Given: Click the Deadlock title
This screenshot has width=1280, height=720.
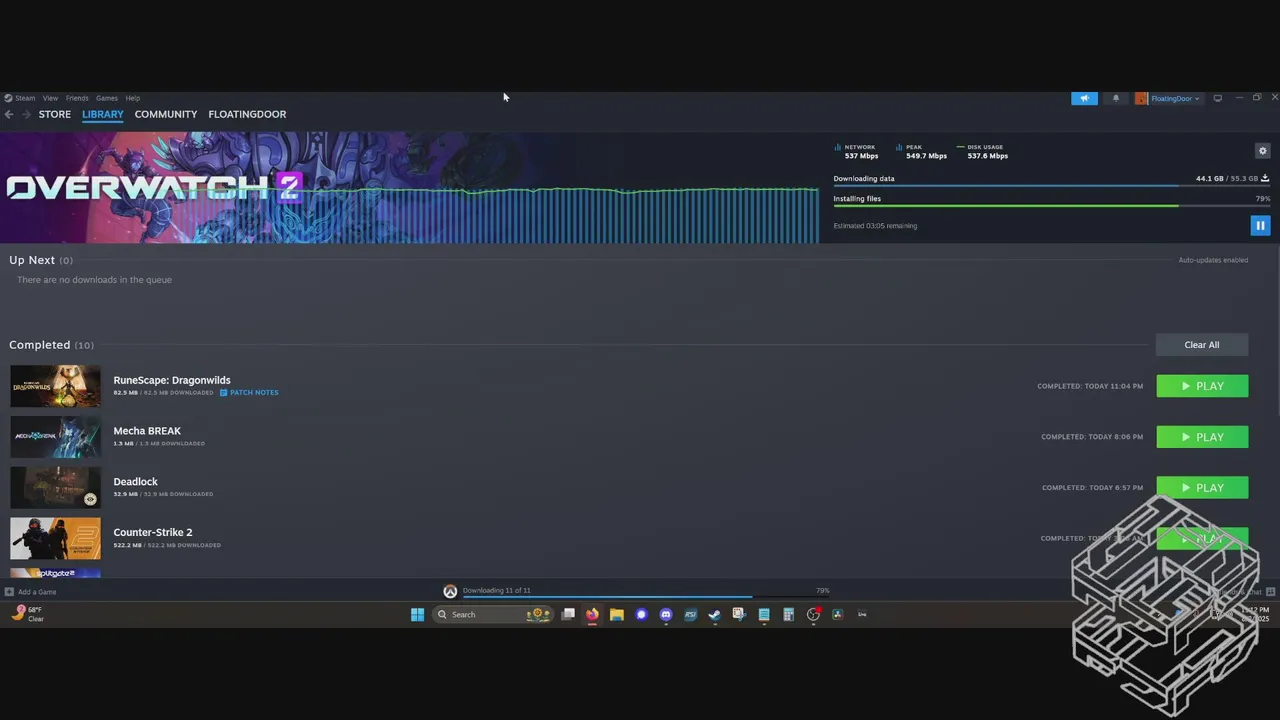Looking at the screenshot, I should pos(135,482).
